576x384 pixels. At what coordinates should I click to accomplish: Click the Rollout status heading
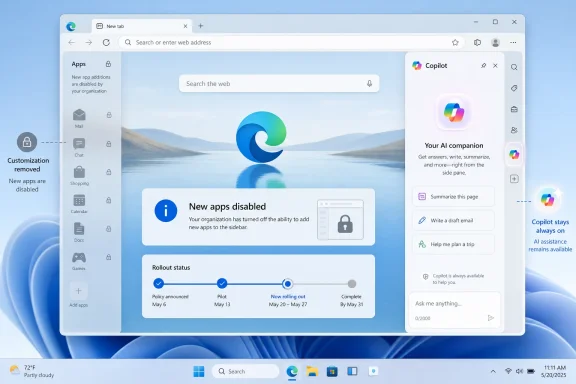pyautogui.click(x=171, y=268)
